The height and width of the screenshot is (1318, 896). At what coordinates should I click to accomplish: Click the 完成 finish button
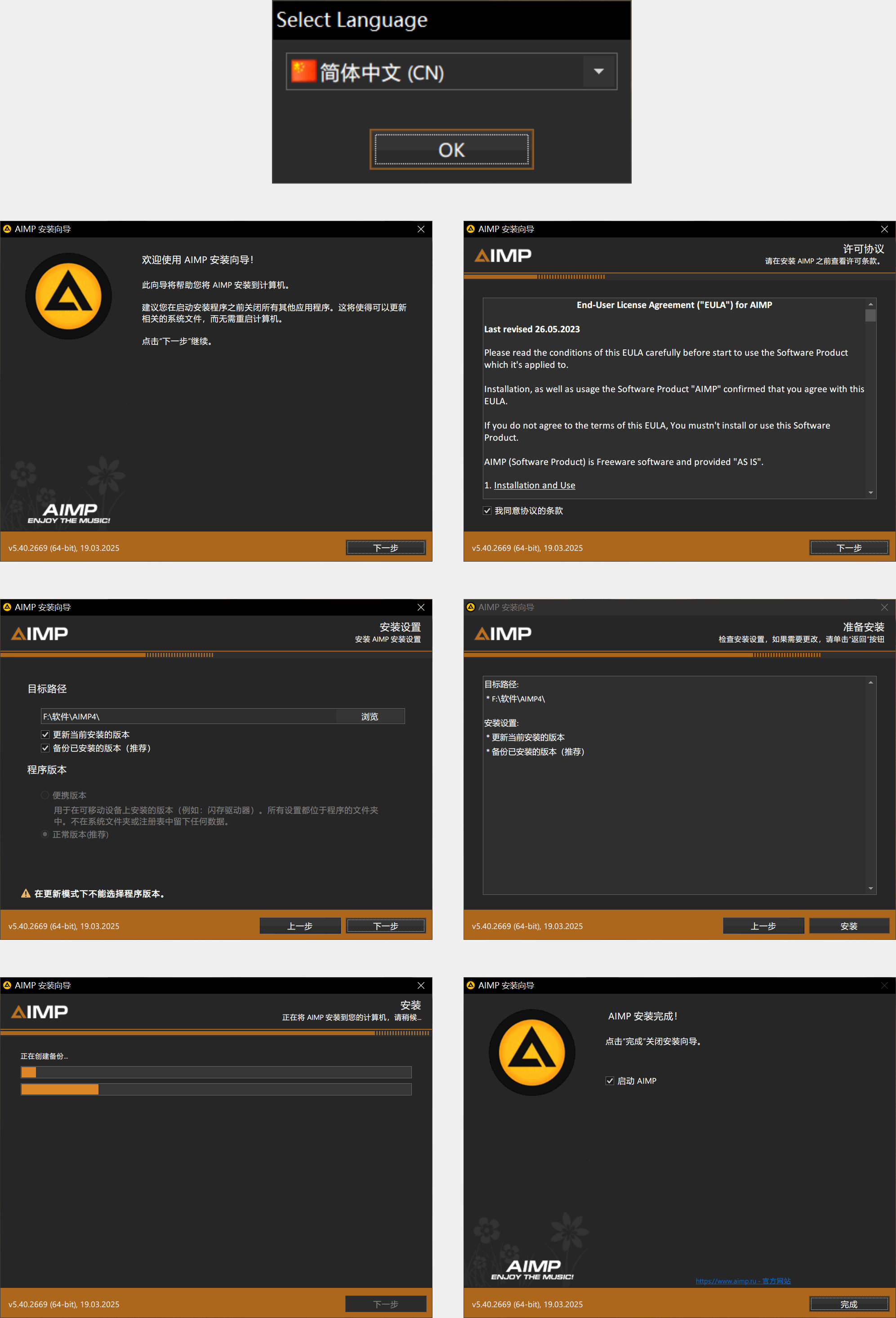[x=849, y=1304]
